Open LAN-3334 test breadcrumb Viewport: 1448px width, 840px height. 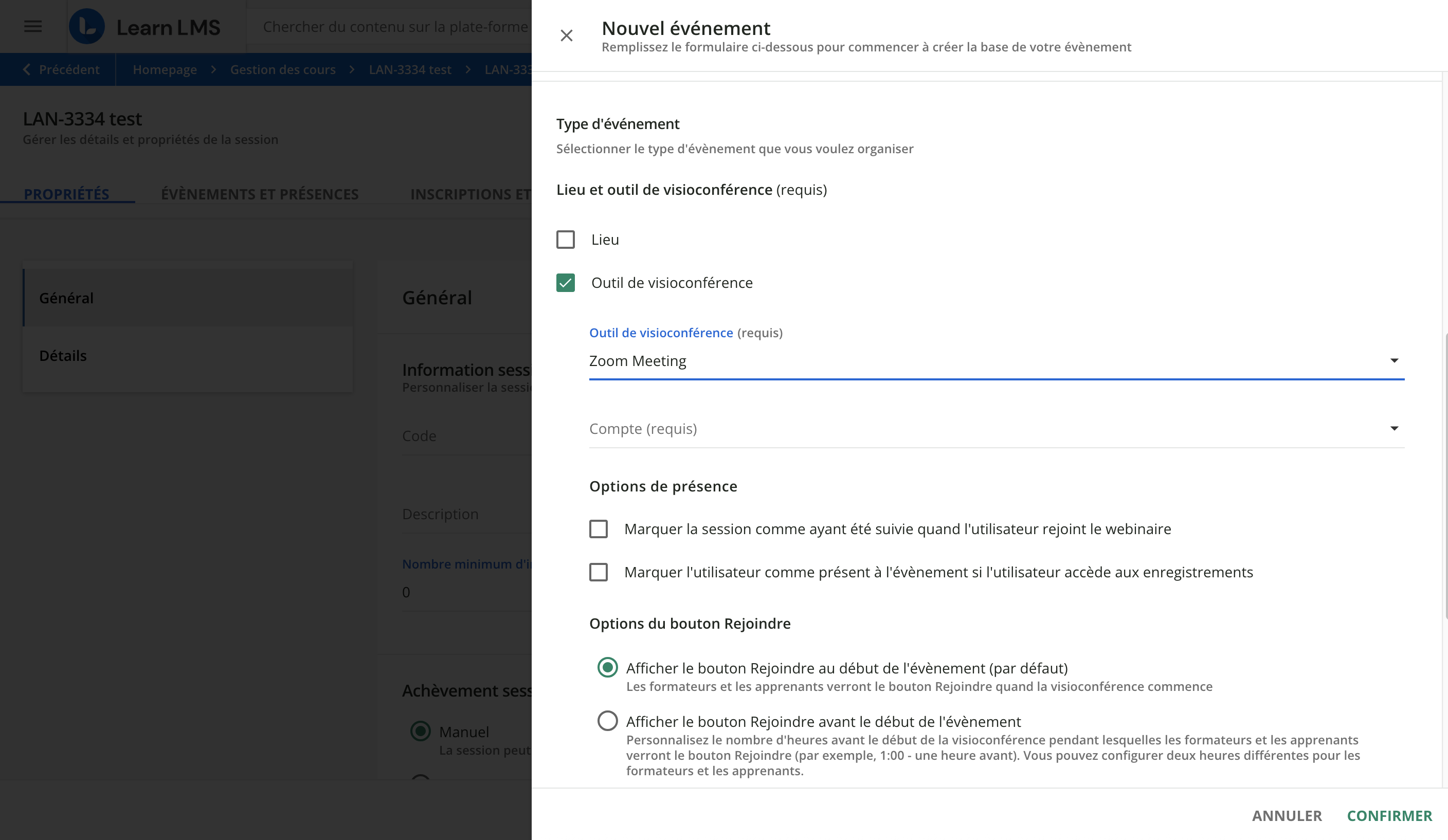coord(410,69)
